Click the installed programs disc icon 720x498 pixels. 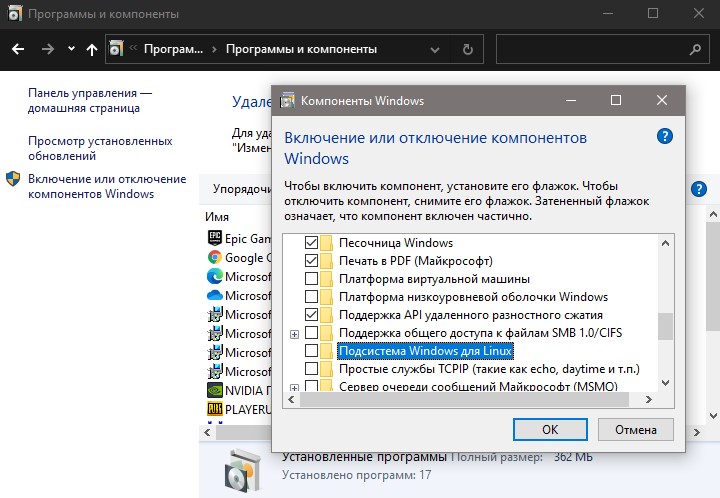point(243,471)
